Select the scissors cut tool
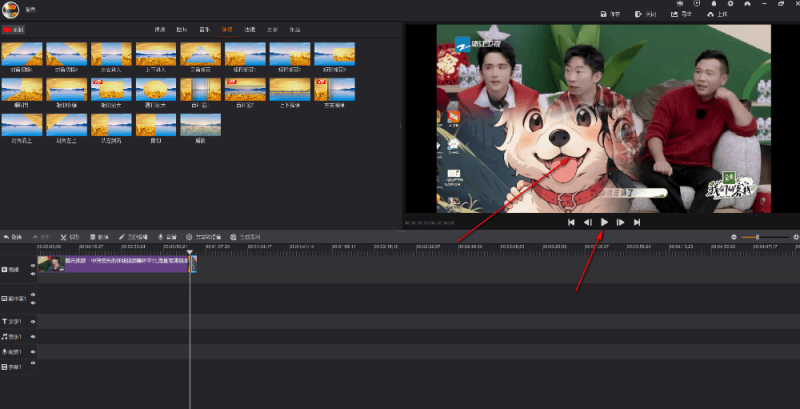The height and width of the screenshot is (409, 800). click(x=64, y=237)
